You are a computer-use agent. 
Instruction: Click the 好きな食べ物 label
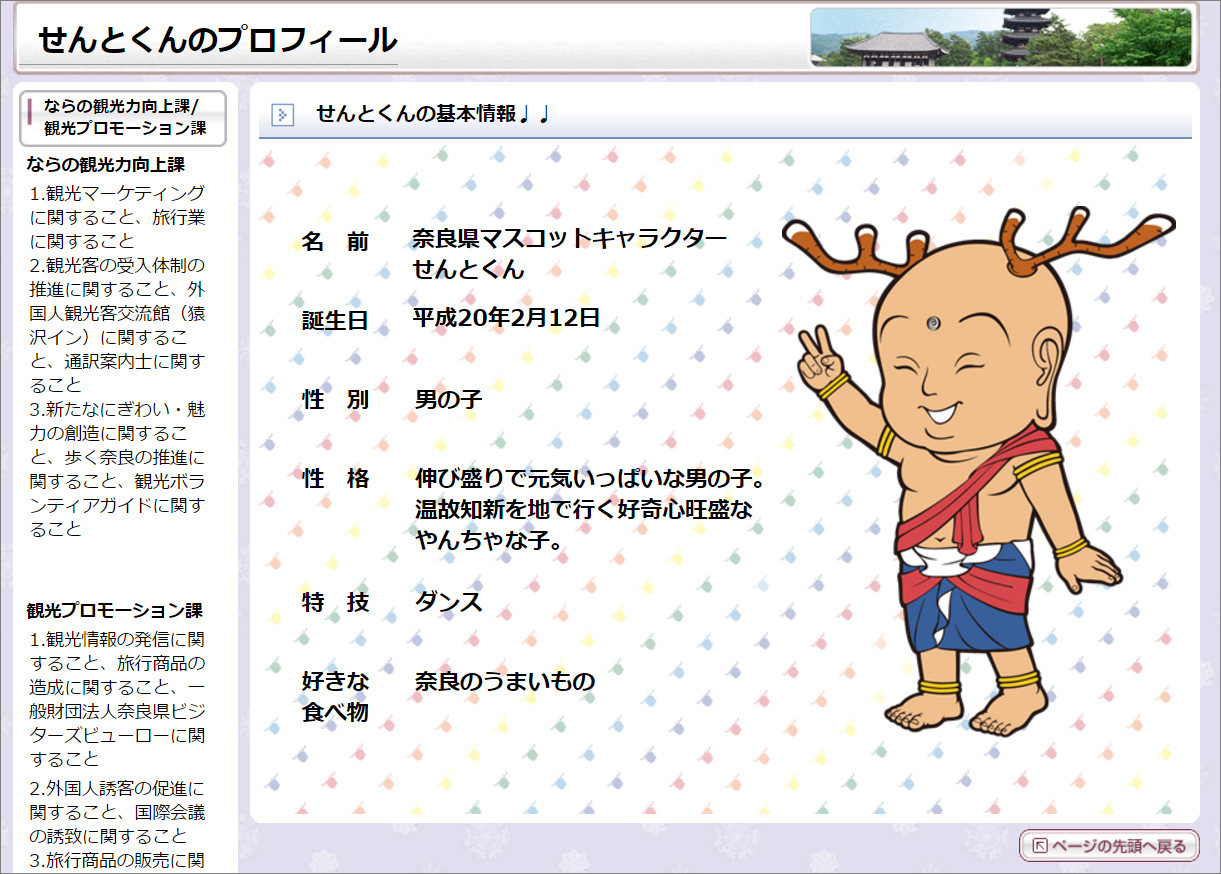tap(335, 697)
